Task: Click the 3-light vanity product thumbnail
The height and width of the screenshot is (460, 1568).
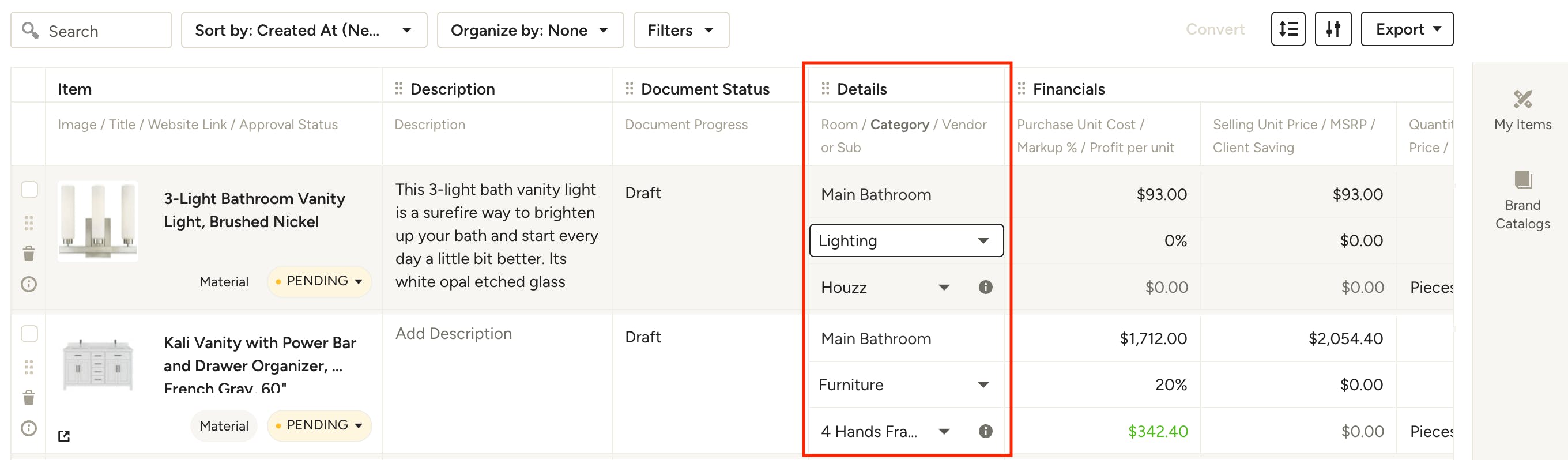Action: pos(97,221)
